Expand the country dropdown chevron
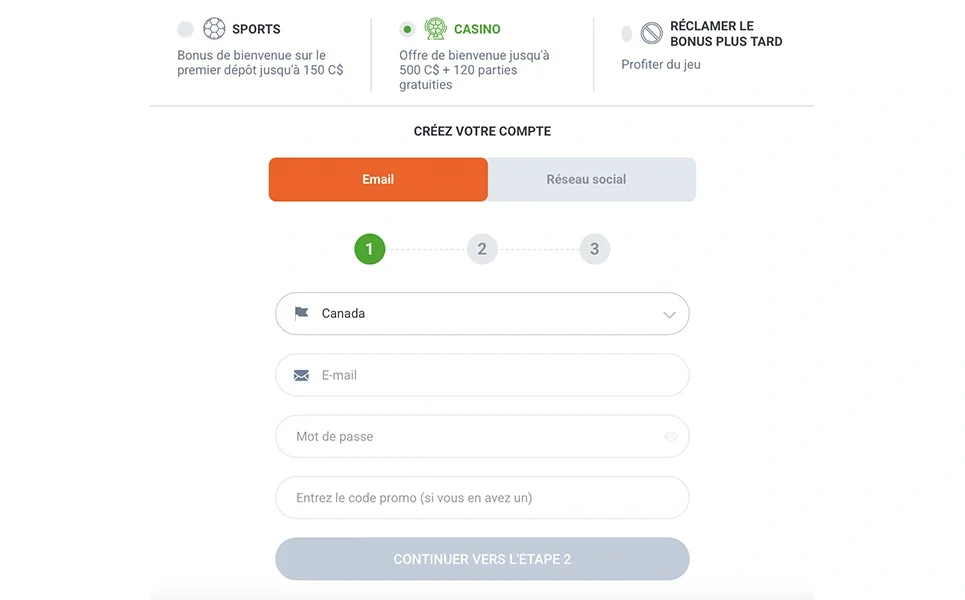 click(x=669, y=315)
